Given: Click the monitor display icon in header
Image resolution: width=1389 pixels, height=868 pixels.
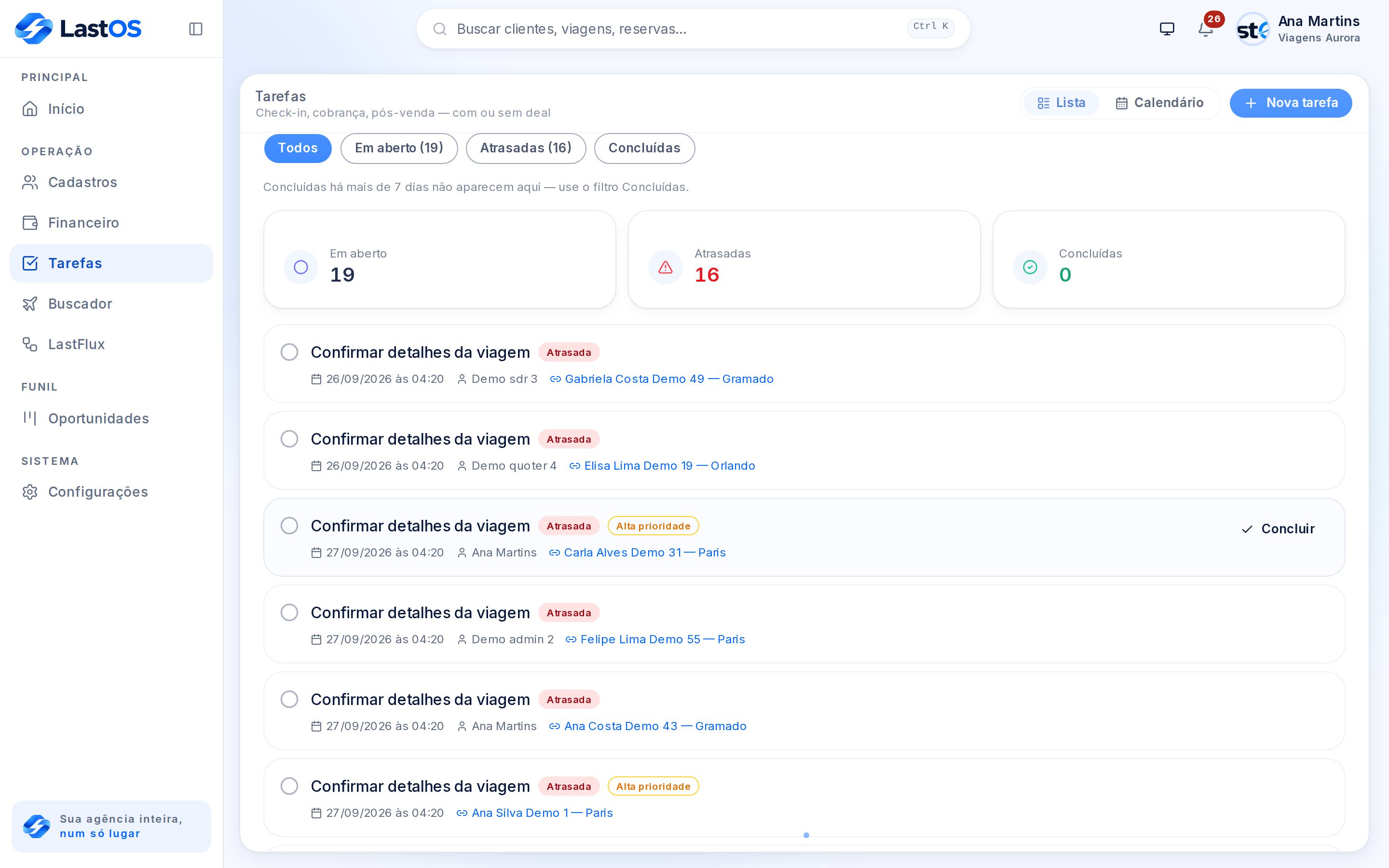Looking at the screenshot, I should (x=1167, y=29).
